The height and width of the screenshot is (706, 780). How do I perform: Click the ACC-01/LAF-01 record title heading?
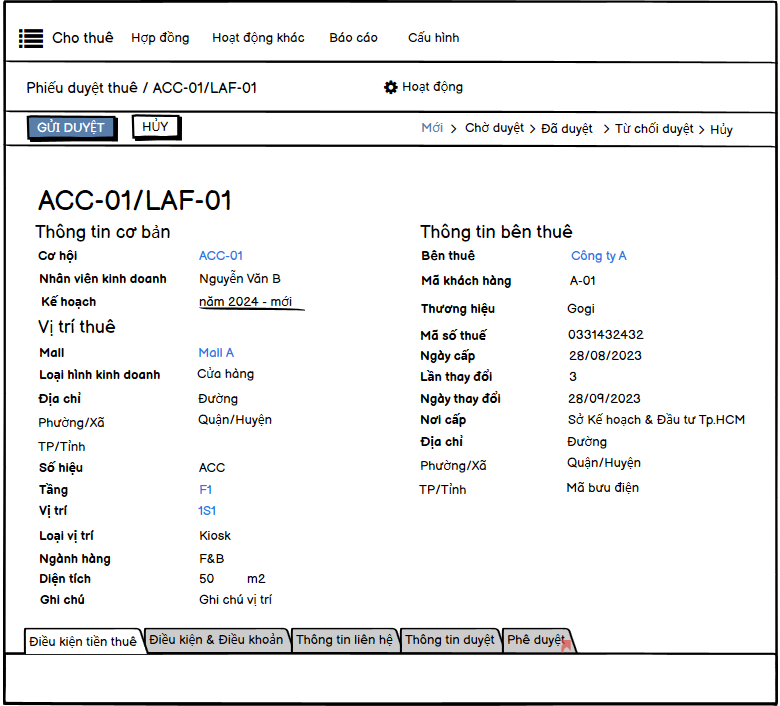[135, 201]
